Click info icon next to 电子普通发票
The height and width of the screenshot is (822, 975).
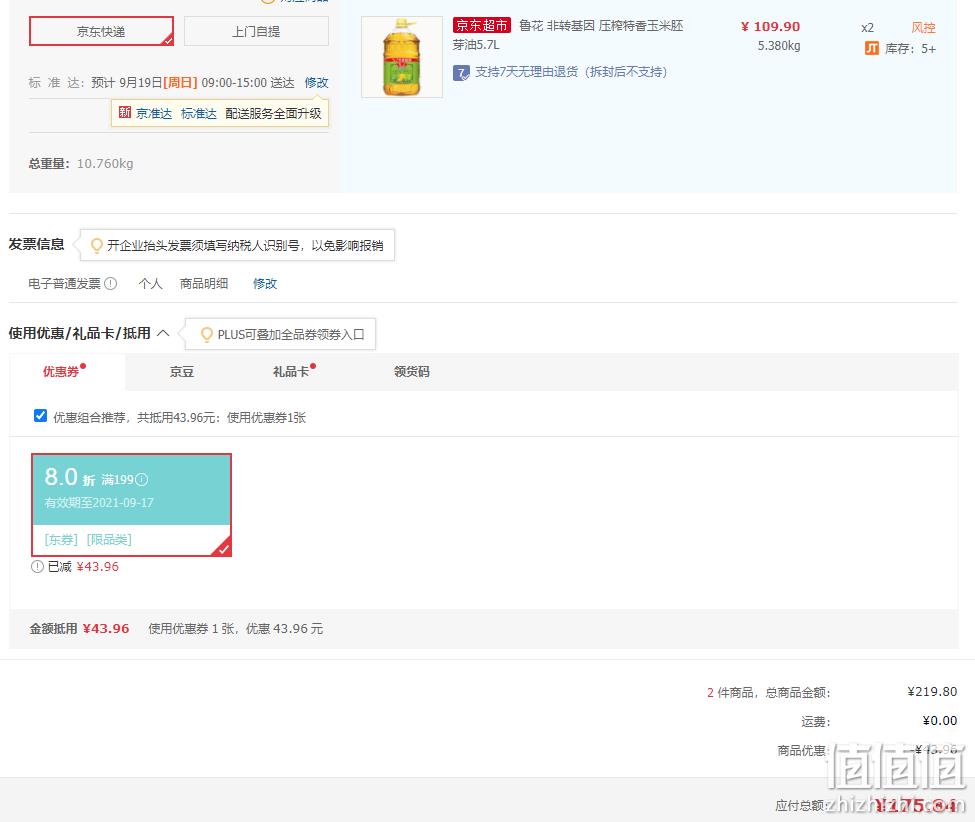click(x=111, y=284)
